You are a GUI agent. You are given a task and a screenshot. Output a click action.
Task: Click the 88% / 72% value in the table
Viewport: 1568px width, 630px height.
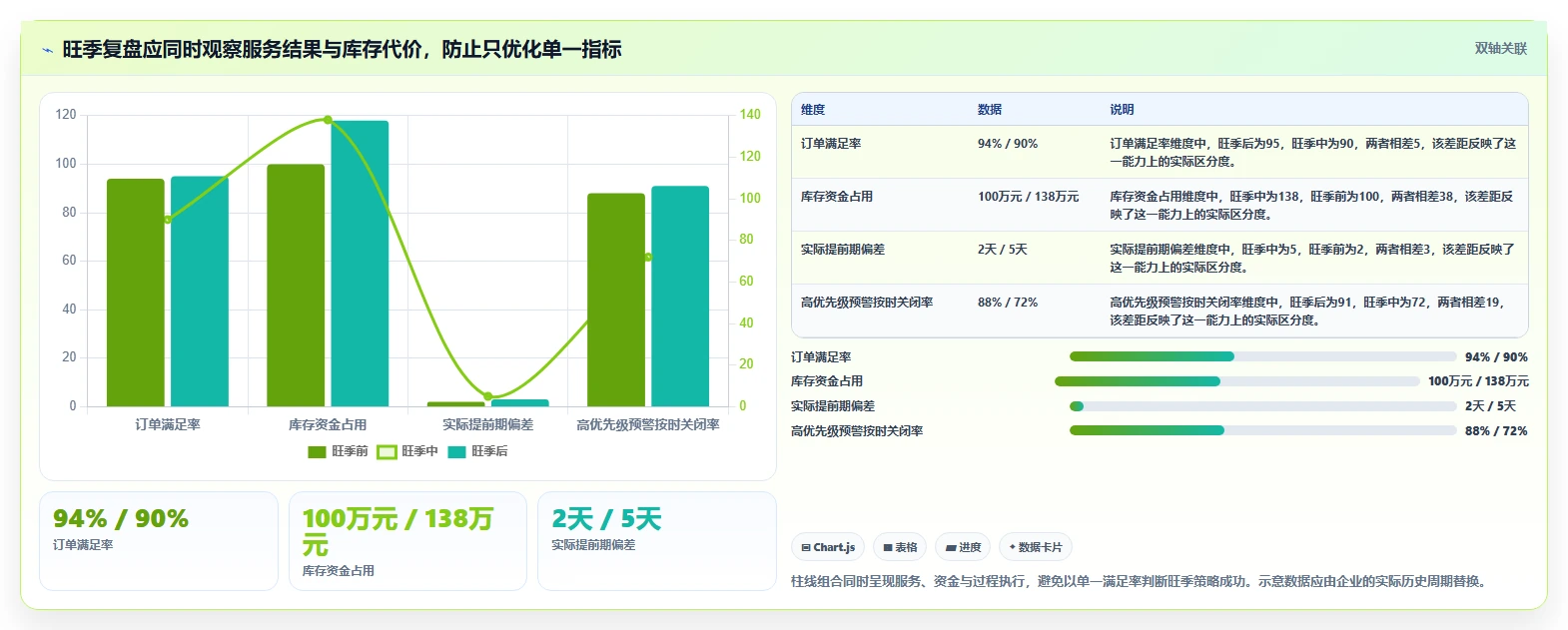click(1008, 303)
